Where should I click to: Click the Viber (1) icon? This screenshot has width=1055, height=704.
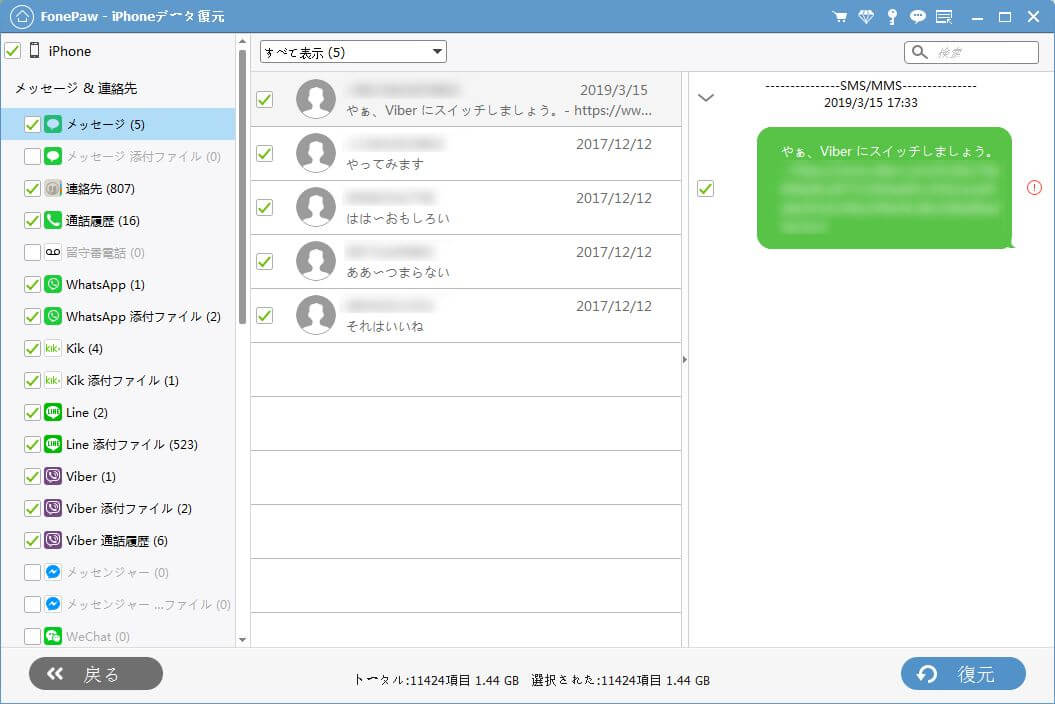53,476
